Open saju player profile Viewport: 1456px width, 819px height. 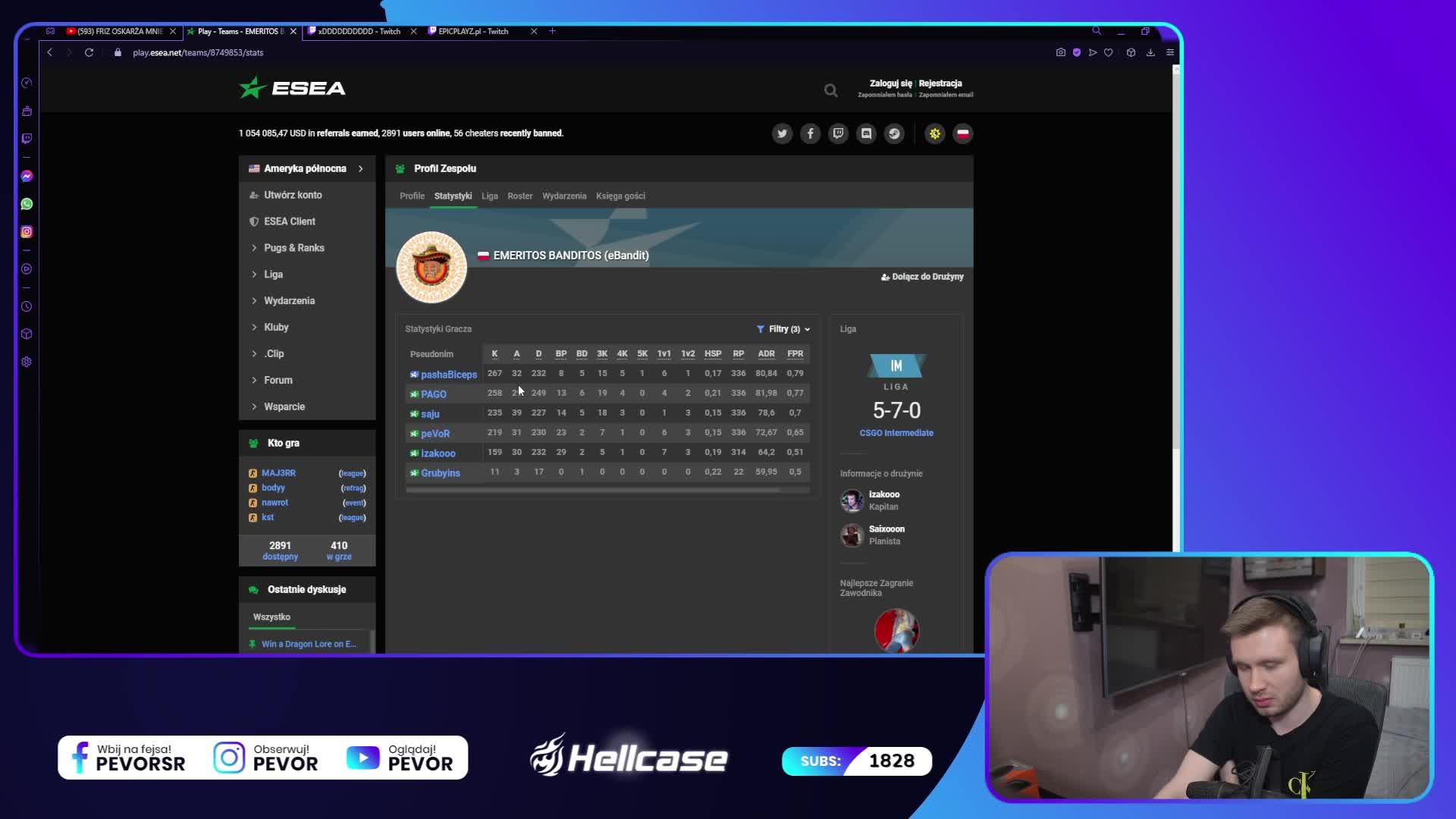tap(430, 414)
